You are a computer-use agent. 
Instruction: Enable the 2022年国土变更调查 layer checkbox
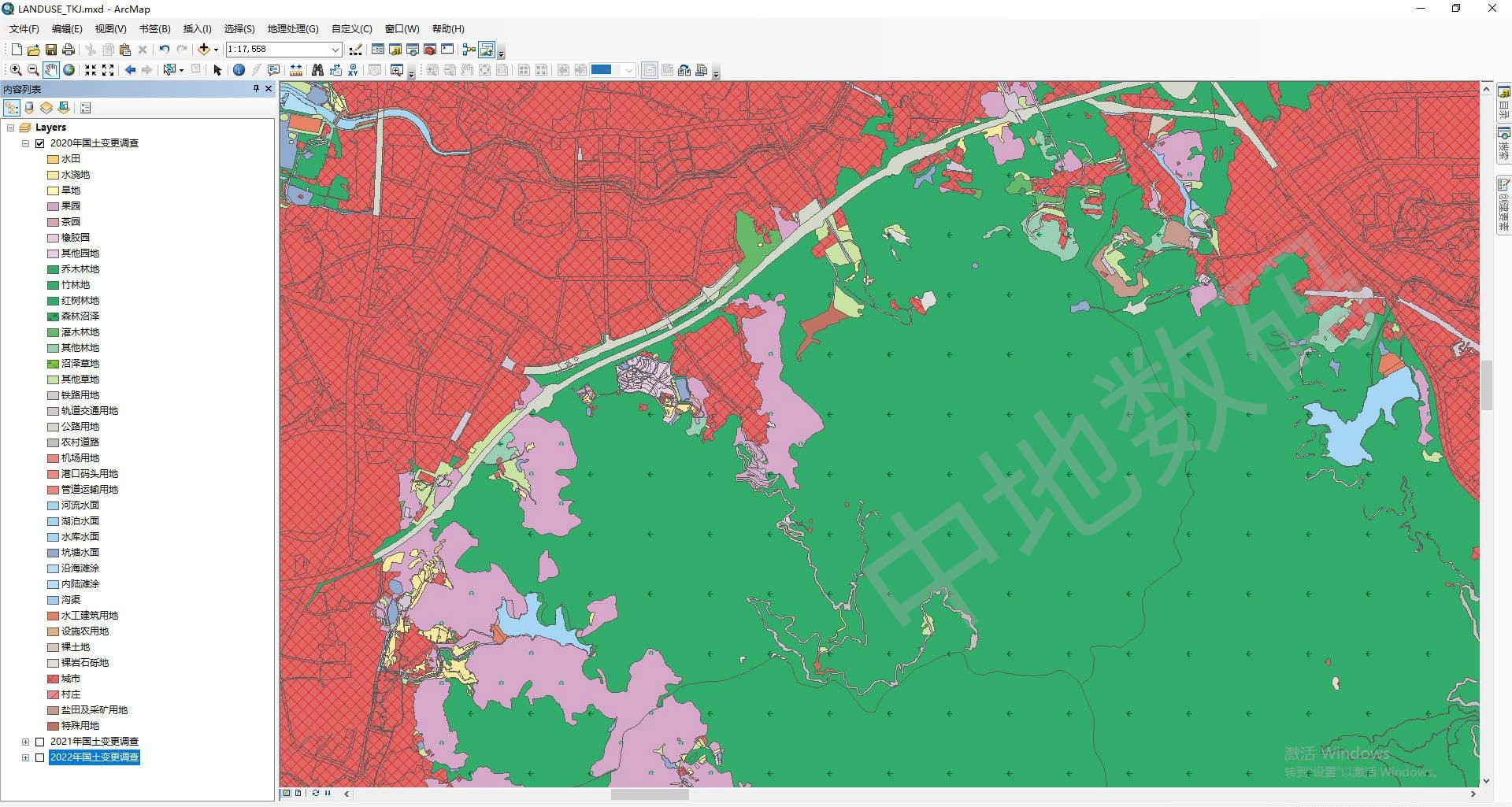pyautogui.click(x=40, y=757)
